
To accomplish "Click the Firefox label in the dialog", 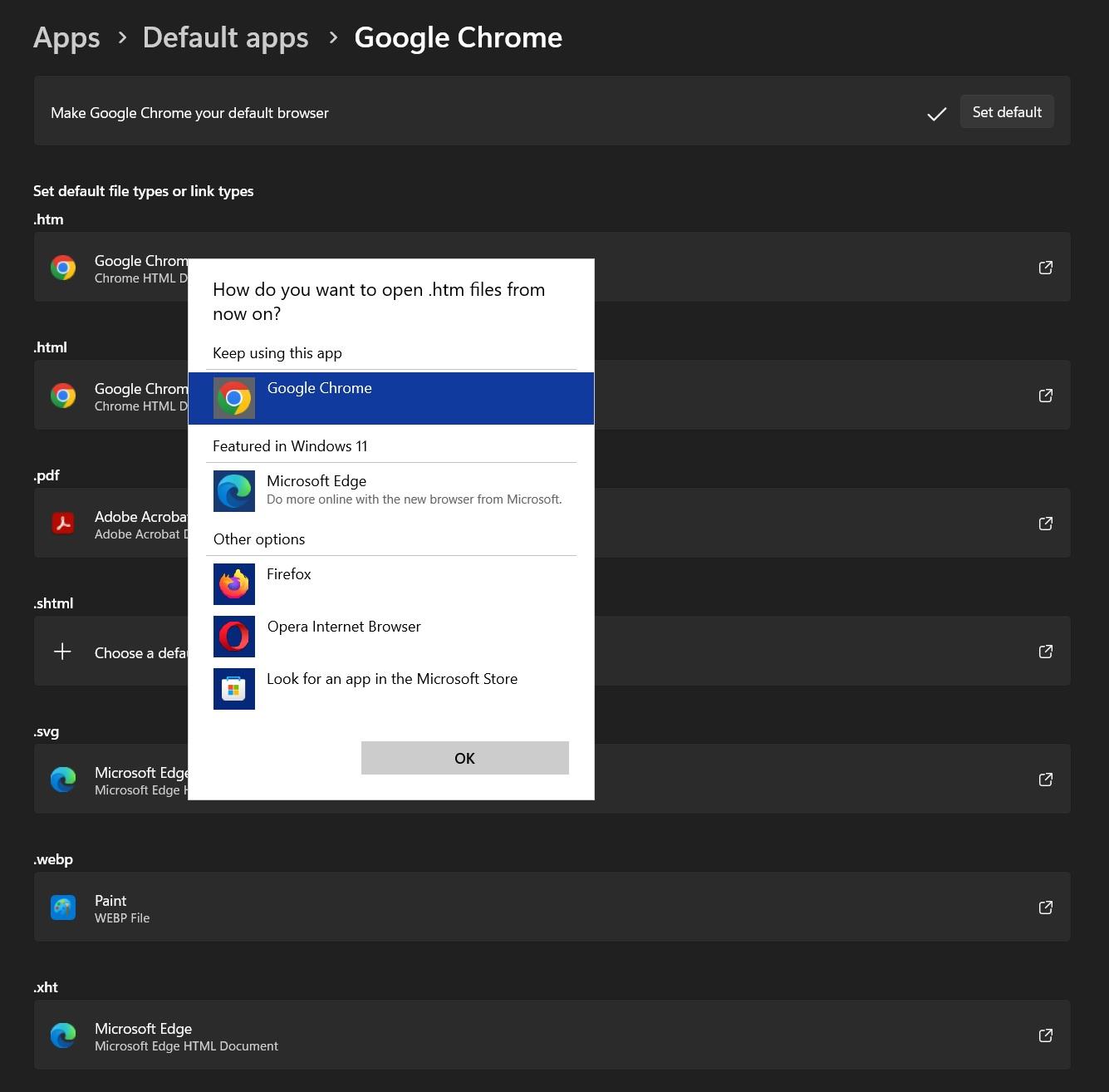I will (289, 574).
